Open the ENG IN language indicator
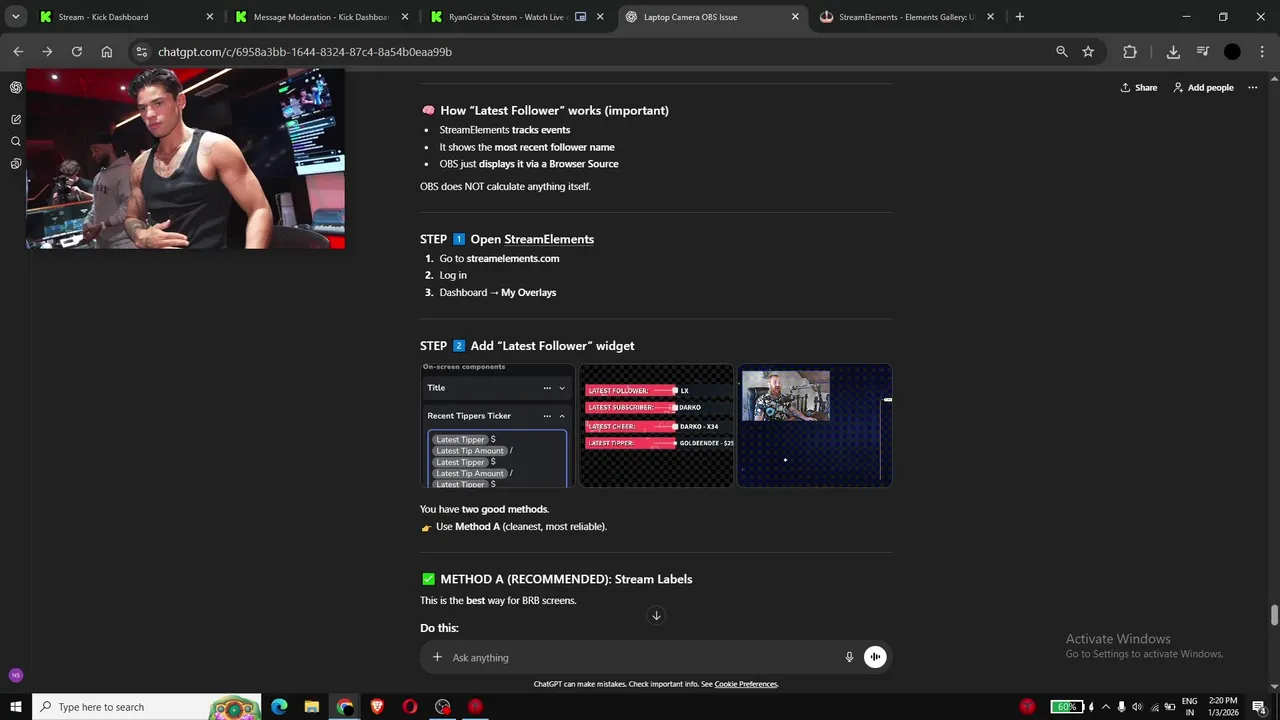The height and width of the screenshot is (720, 1280). [x=1190, y=707]
